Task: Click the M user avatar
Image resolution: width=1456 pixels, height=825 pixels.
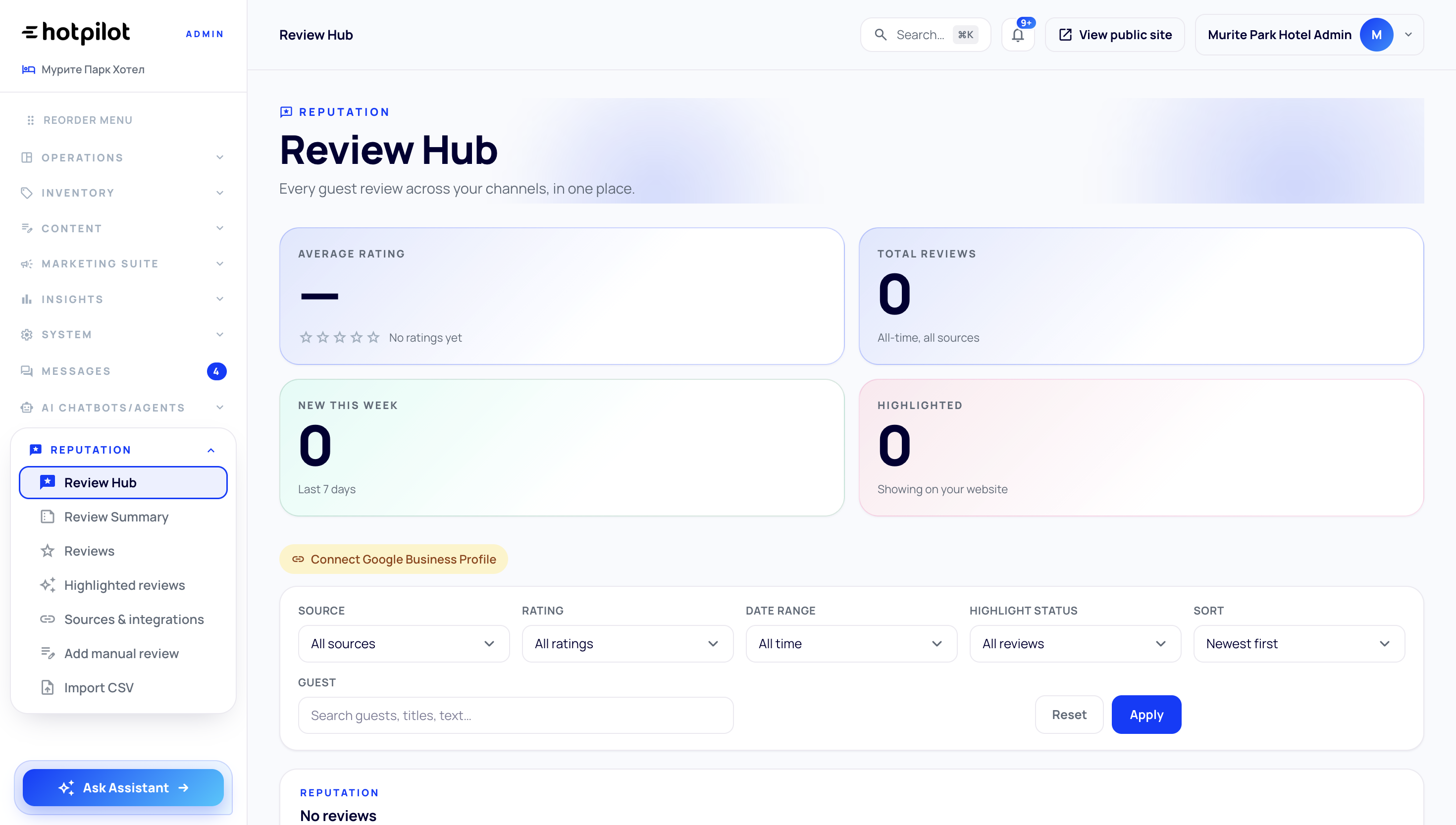Action: click(1377, 35)
